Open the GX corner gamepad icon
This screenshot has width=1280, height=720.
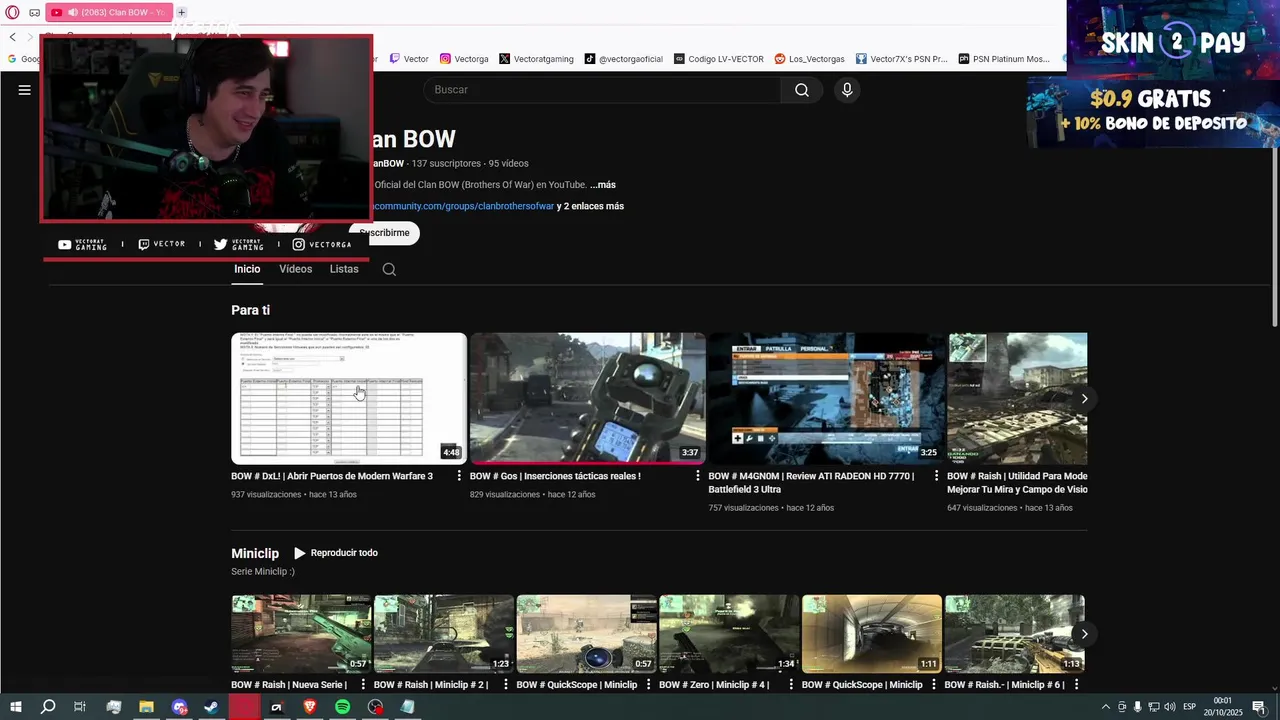point(34,12)
